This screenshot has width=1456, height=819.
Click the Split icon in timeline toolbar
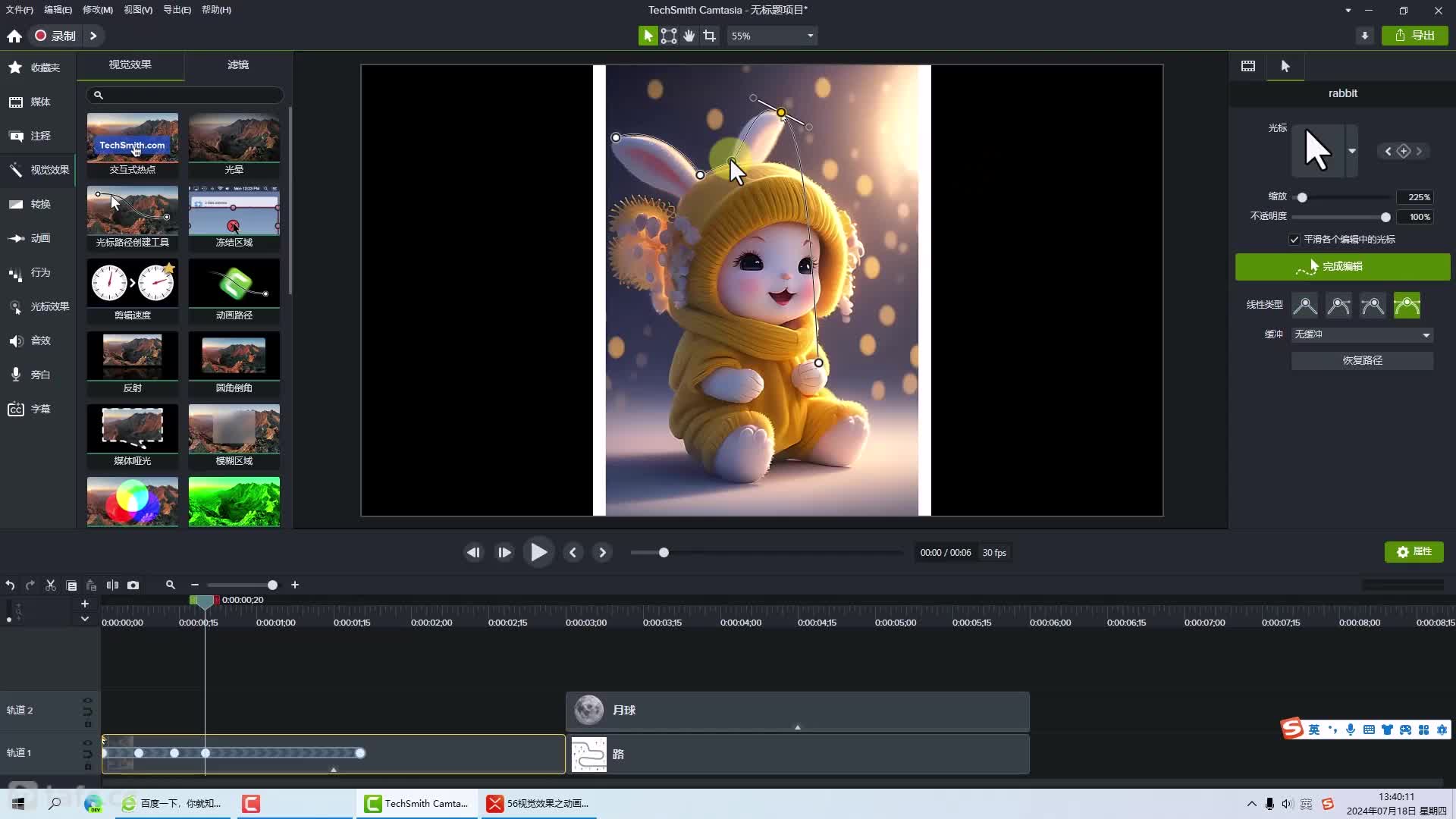(x=112, y=585)
